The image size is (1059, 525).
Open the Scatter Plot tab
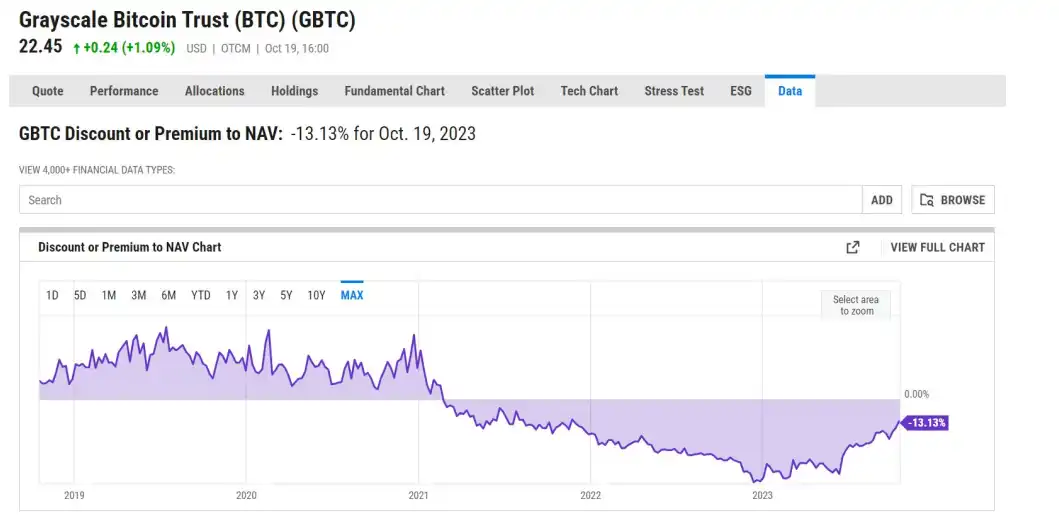(502, 91)
